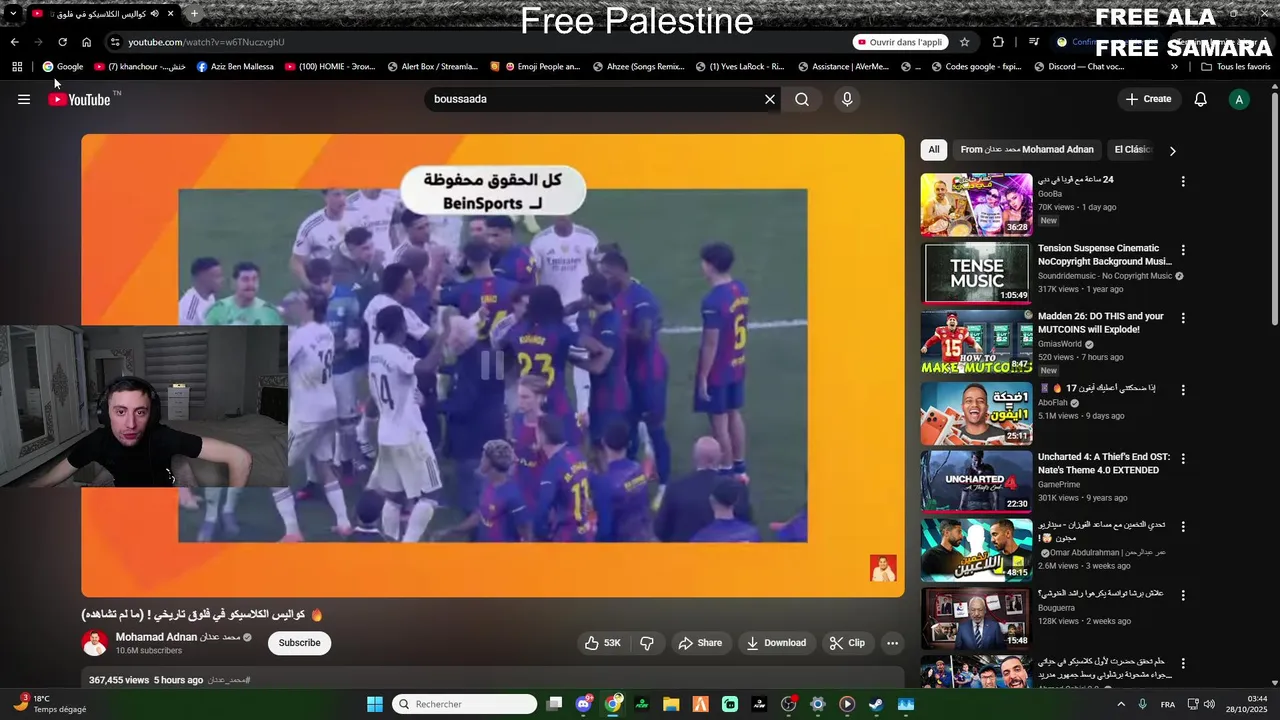Pause or play the main video
The image size is (1280, 720).
492,365
